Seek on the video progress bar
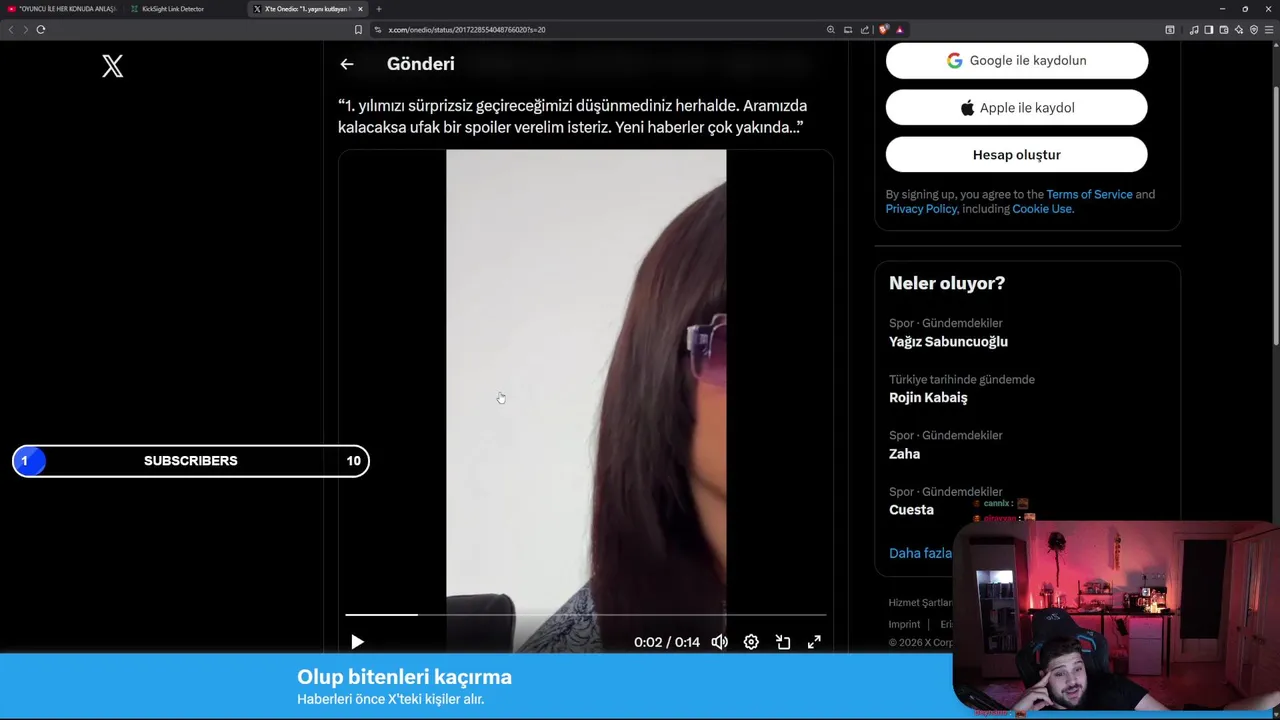 pyautogui.click(x=586, y=615)
